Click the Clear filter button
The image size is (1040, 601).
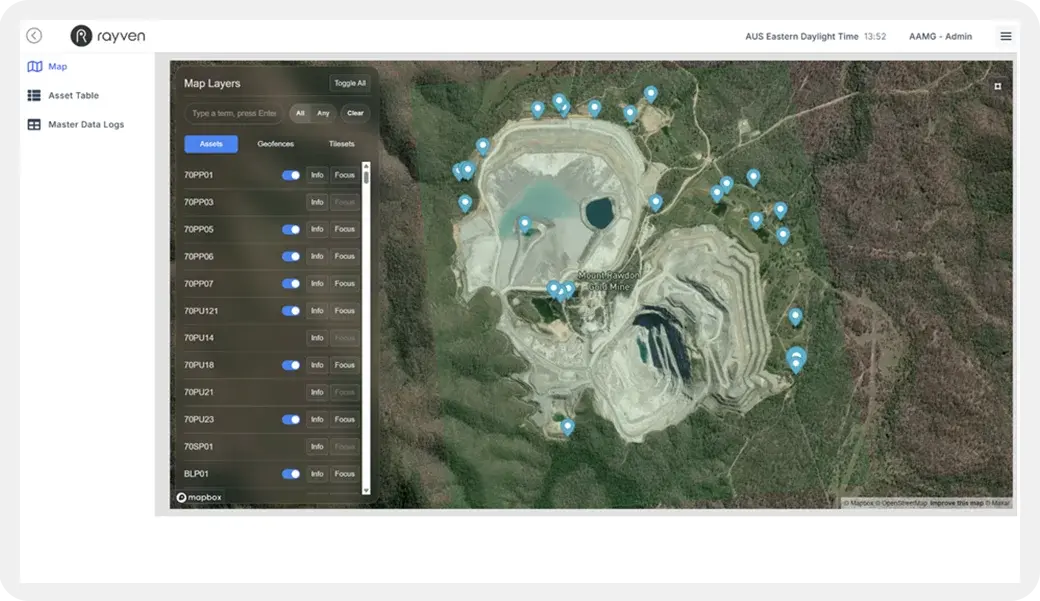click(x=355, y=113)
